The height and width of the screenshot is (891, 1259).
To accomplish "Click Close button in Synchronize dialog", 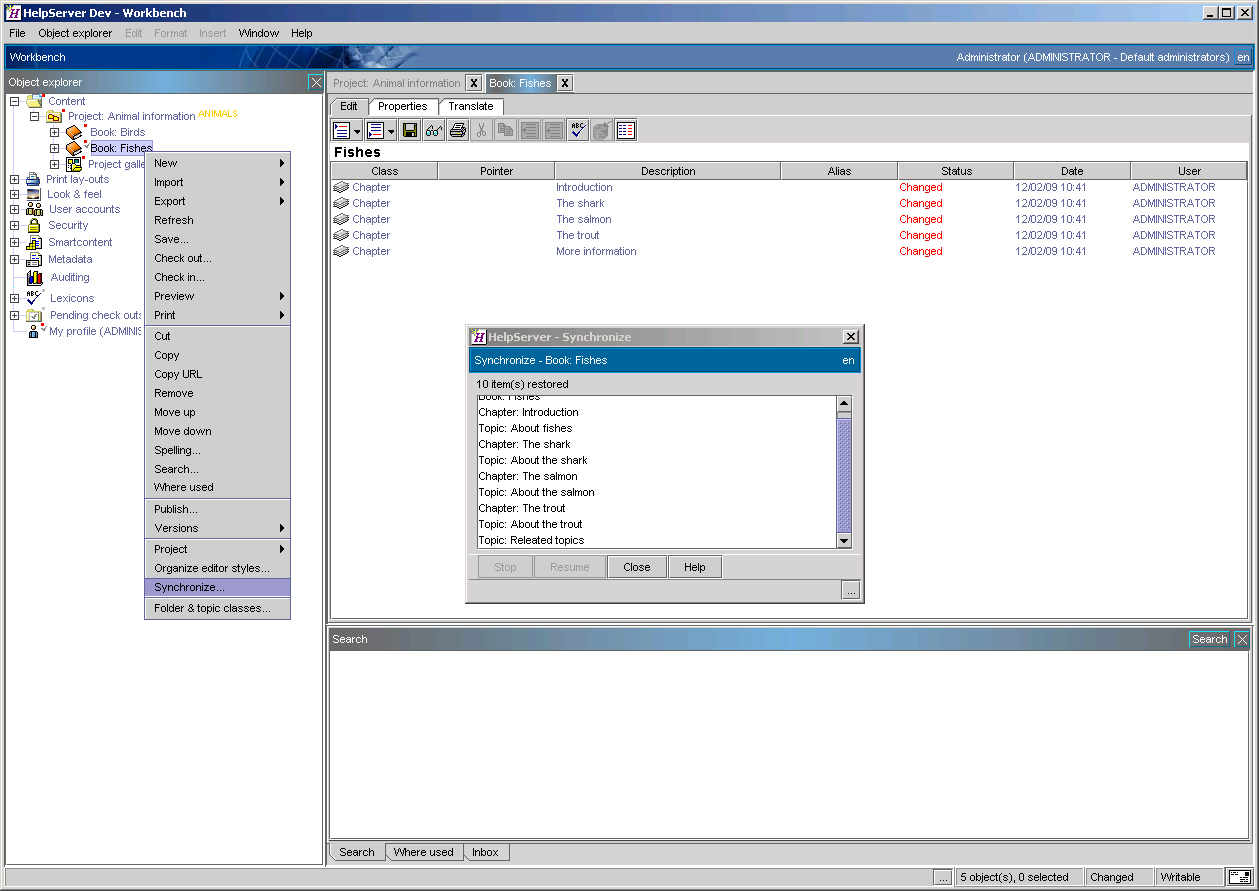I will (x=637, y=567).
